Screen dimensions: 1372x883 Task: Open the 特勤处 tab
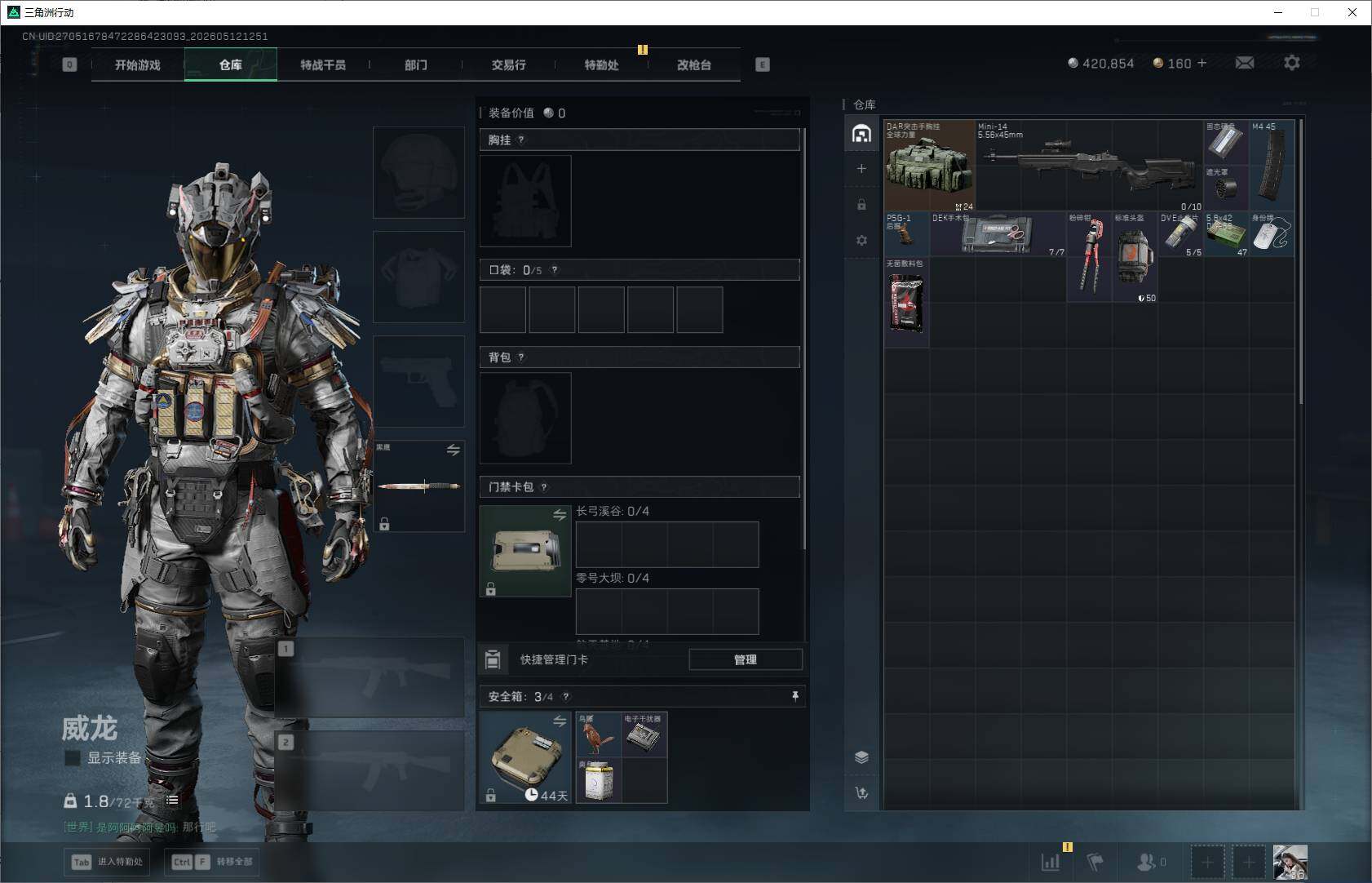tap(601, 64)
